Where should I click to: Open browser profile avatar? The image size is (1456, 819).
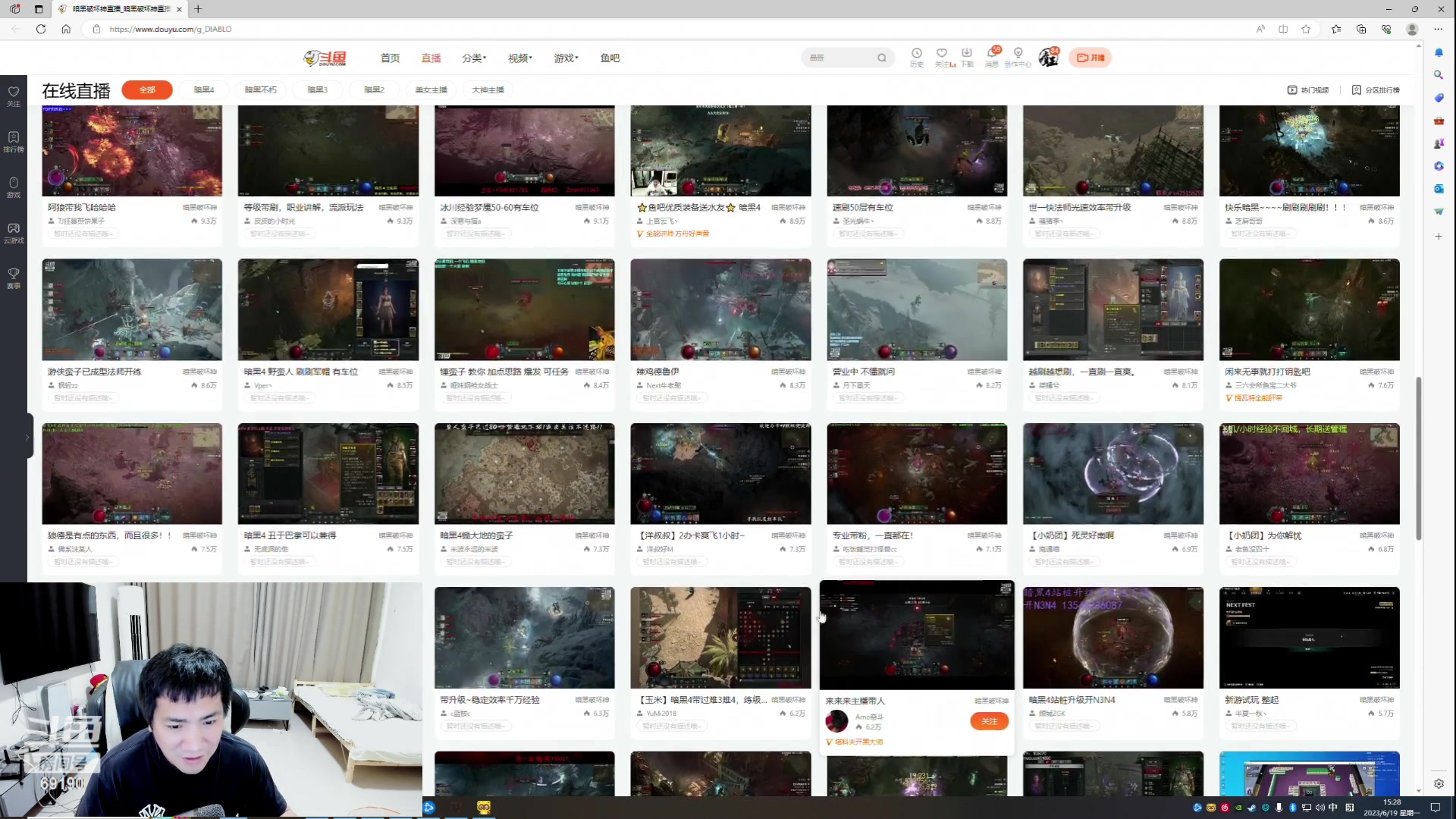point(1412,29)
